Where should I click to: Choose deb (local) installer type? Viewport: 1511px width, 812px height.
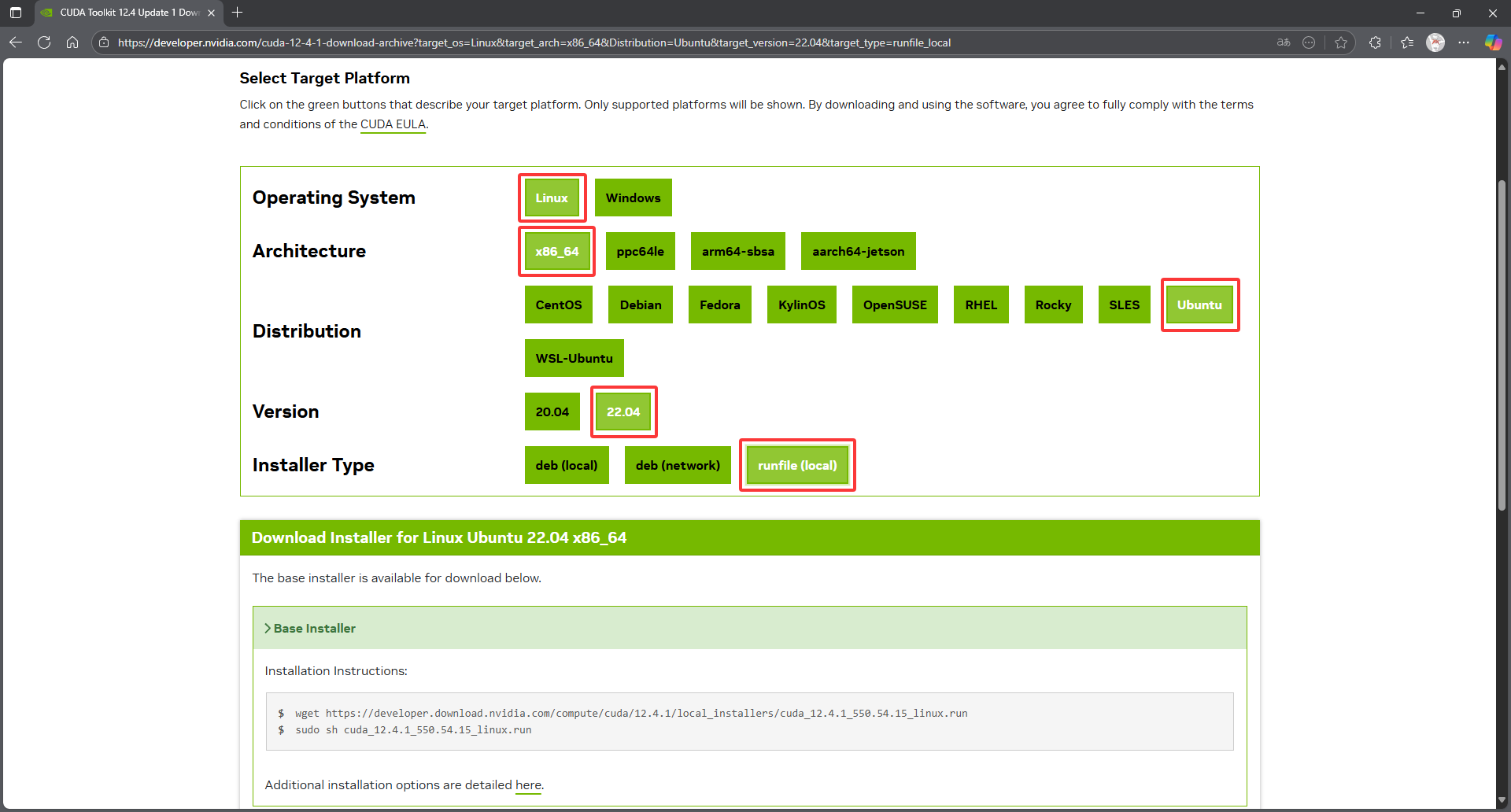pos(567,465)
